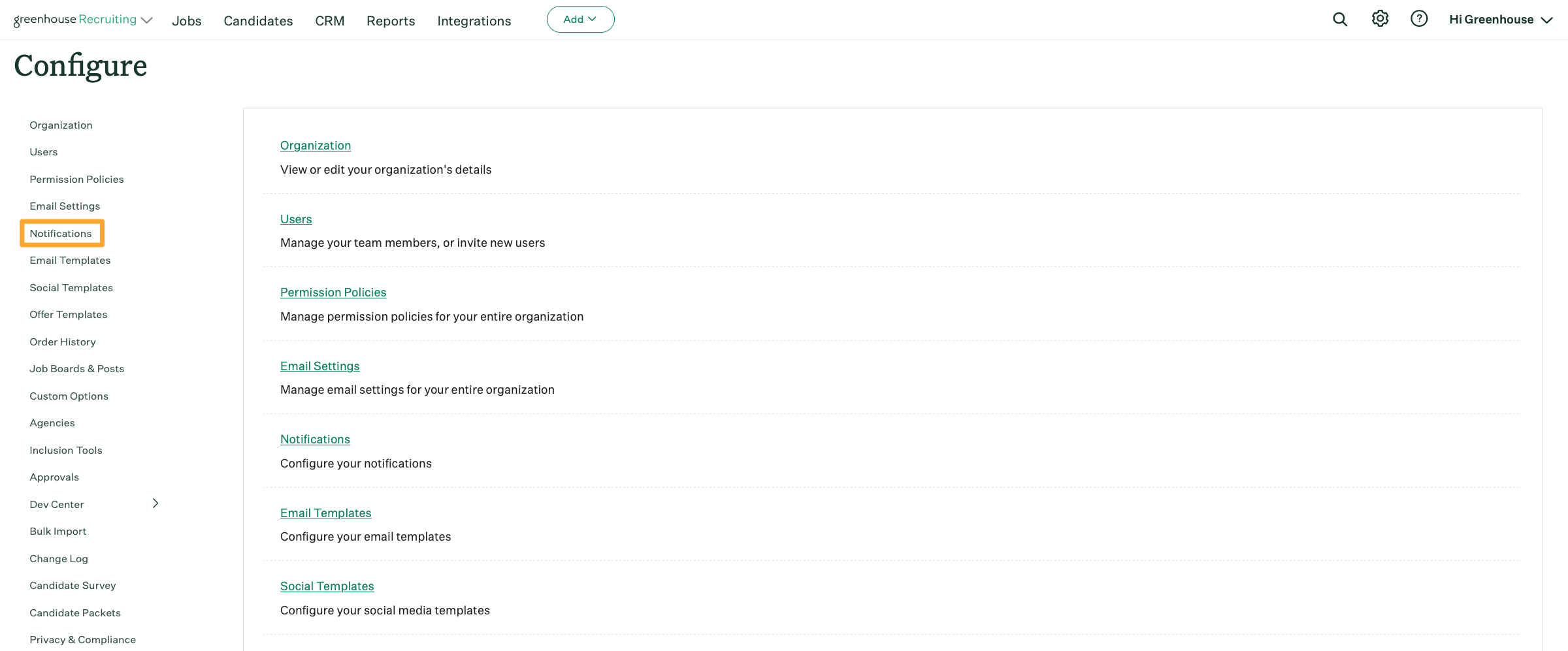Screen dimensions: 1568x651
Task: Click the greenhouse Recruiting logo
Action: (x=75, y=19)
